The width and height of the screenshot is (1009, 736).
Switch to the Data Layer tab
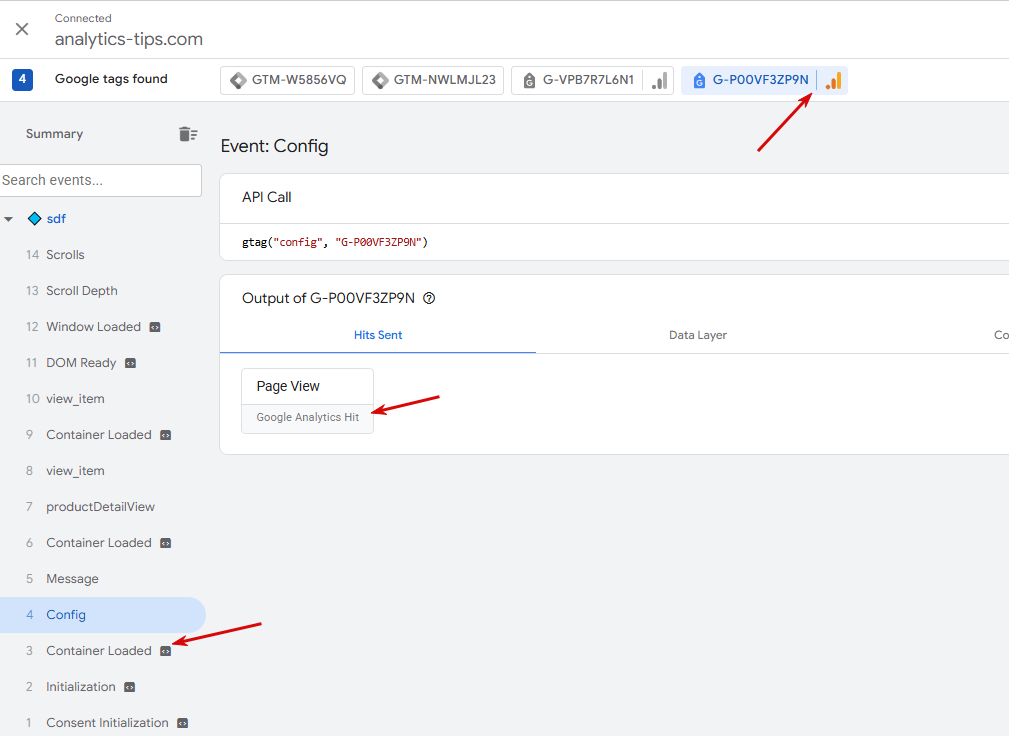point(698,335)
